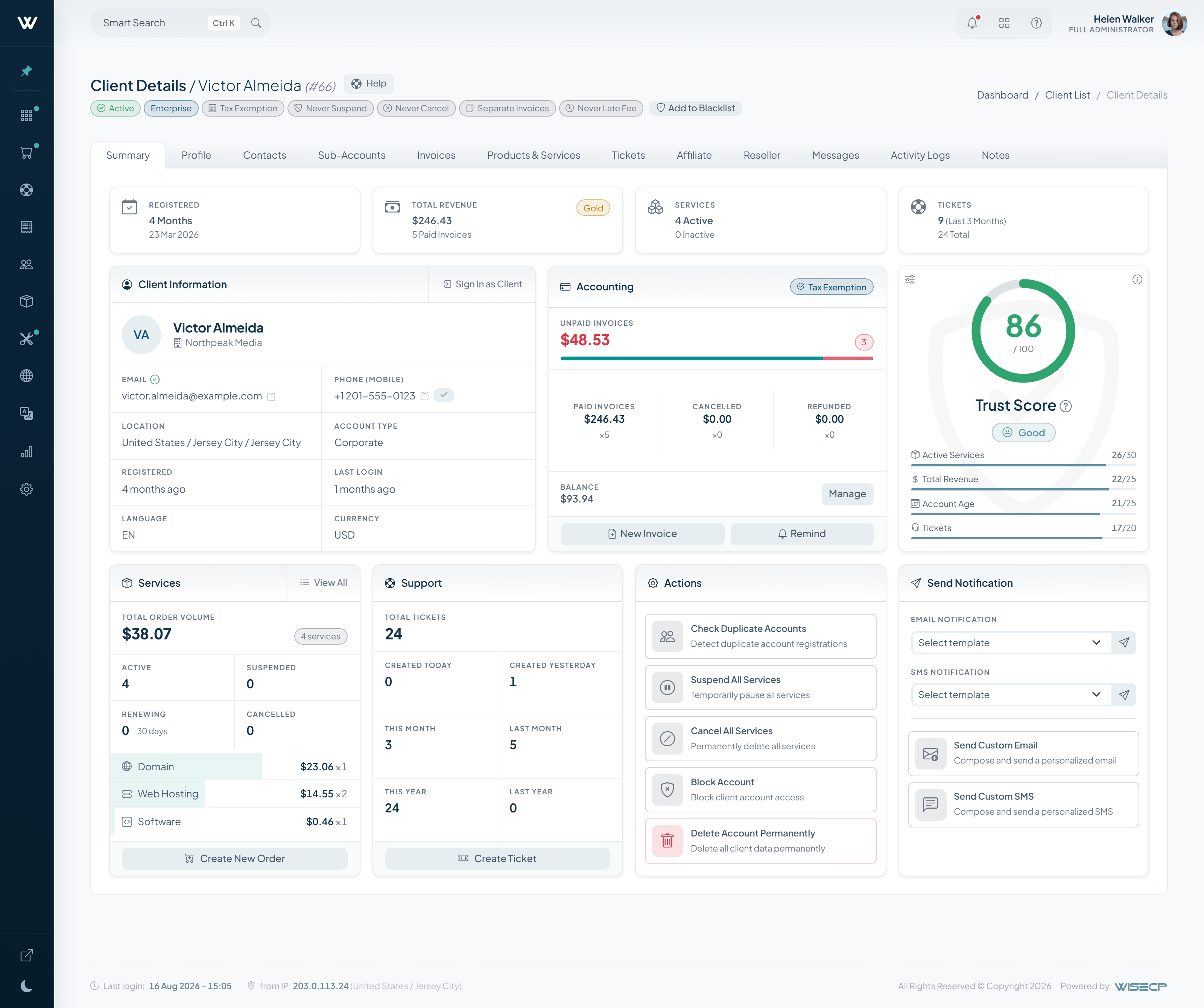Screen dimensions: 1204x1008
Task: Click the unpaid invoices progress bar
Action: 717,359
